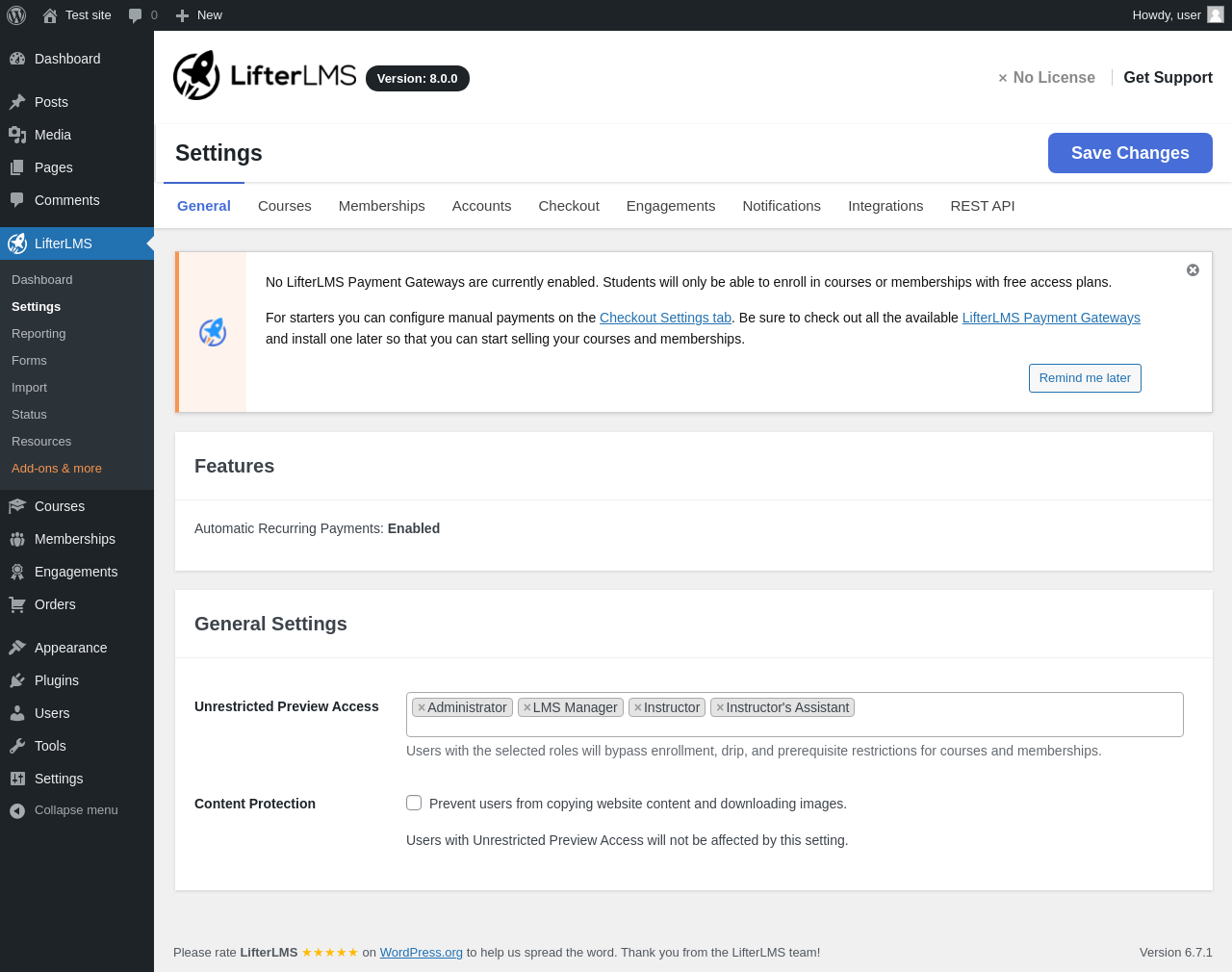Image resolution: width=1232 pixels, height=972 pixels.
Task: Open the WordPress logo menu
Action: (16, 15)
